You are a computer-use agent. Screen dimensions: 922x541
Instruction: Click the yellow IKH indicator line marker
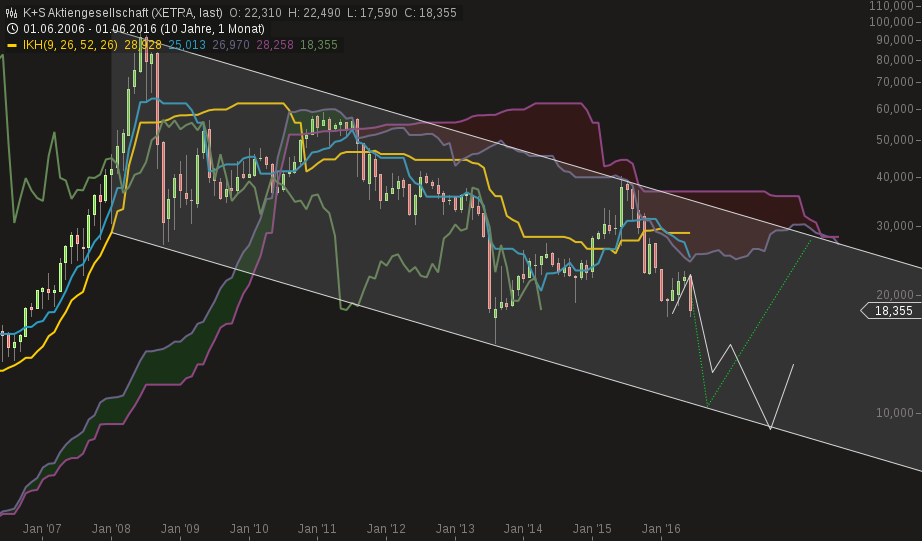[x=12, y=45]
